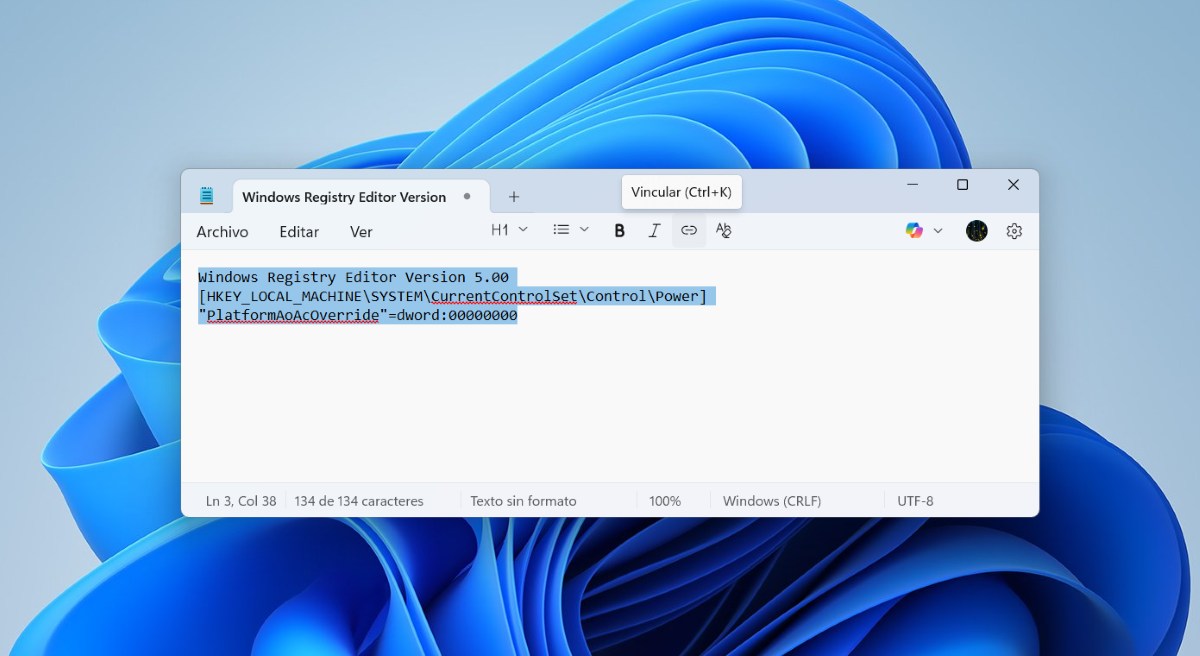
Task: Click the 100% zoom level indicator
Action: point(665,501)
